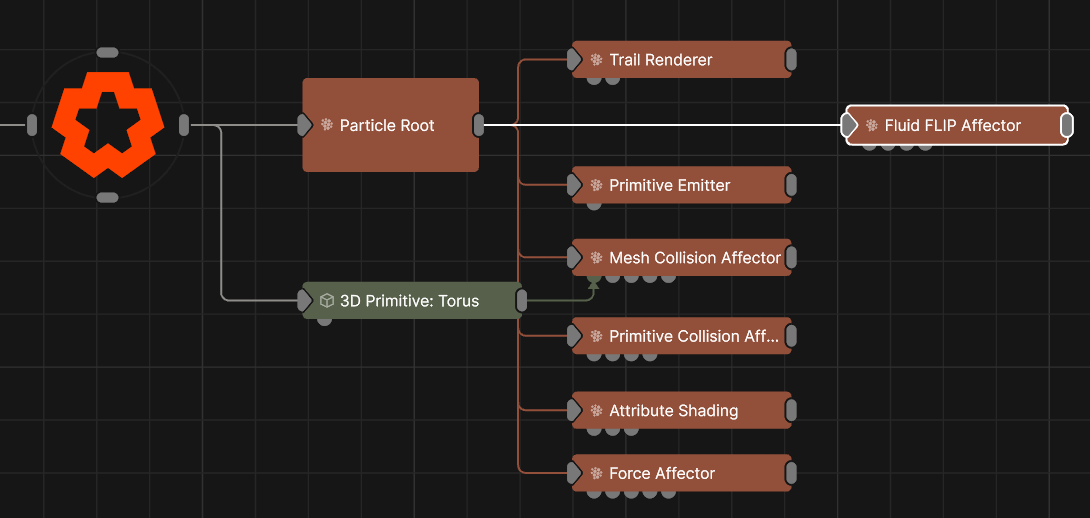Click the right output port of root logo node

tap(184, 125)
